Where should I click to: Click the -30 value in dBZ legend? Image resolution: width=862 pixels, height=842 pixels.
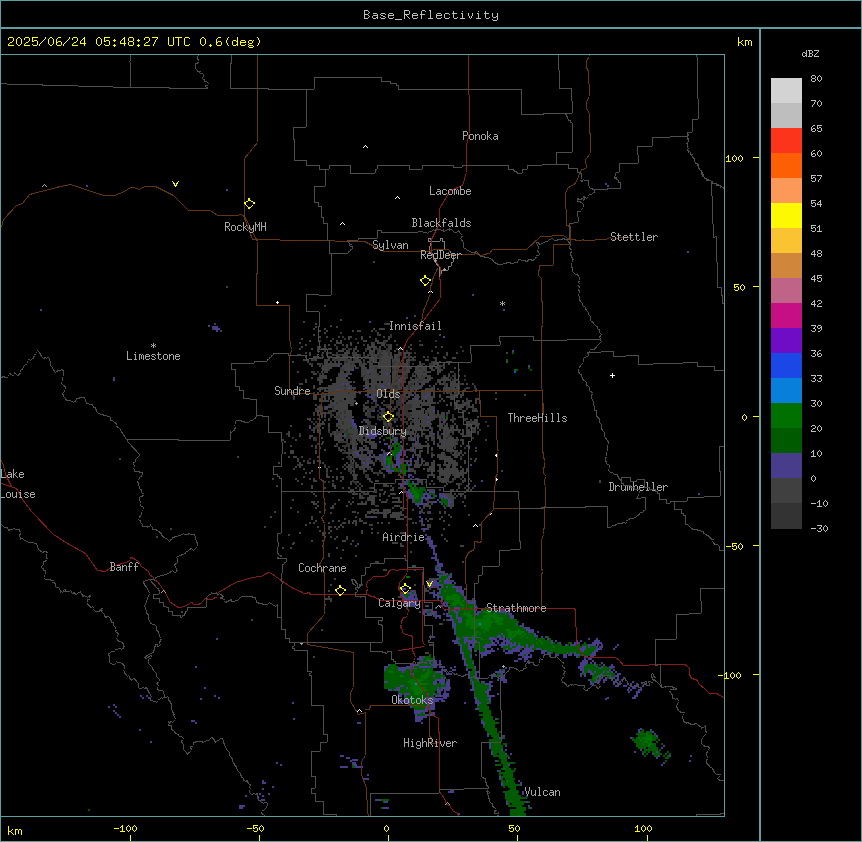819,528
